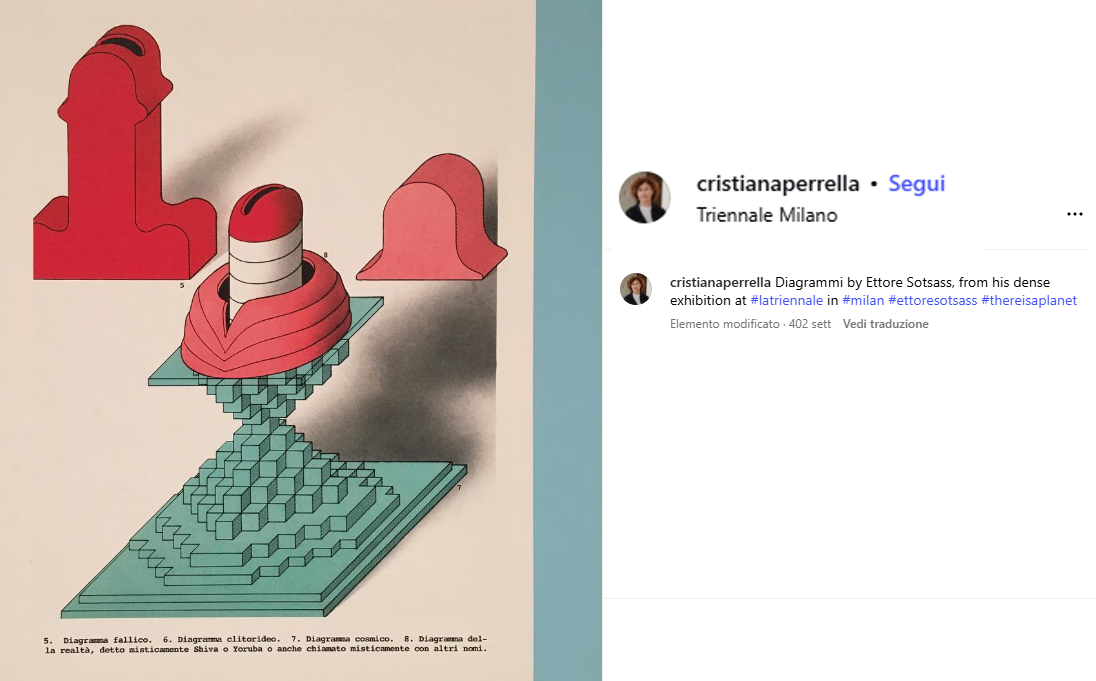Open the three-dots more options menu
Image resolution: width=1096 pixels, height=681 pixels.
[1074, 214]
